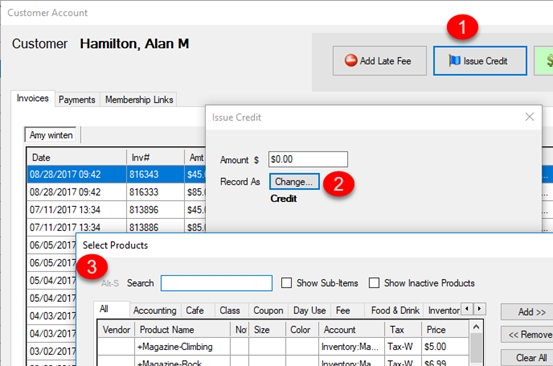This screenshot has height=366, width=553.
Task: Switch to the Invoices tab
Action: [x=32, y=98]
